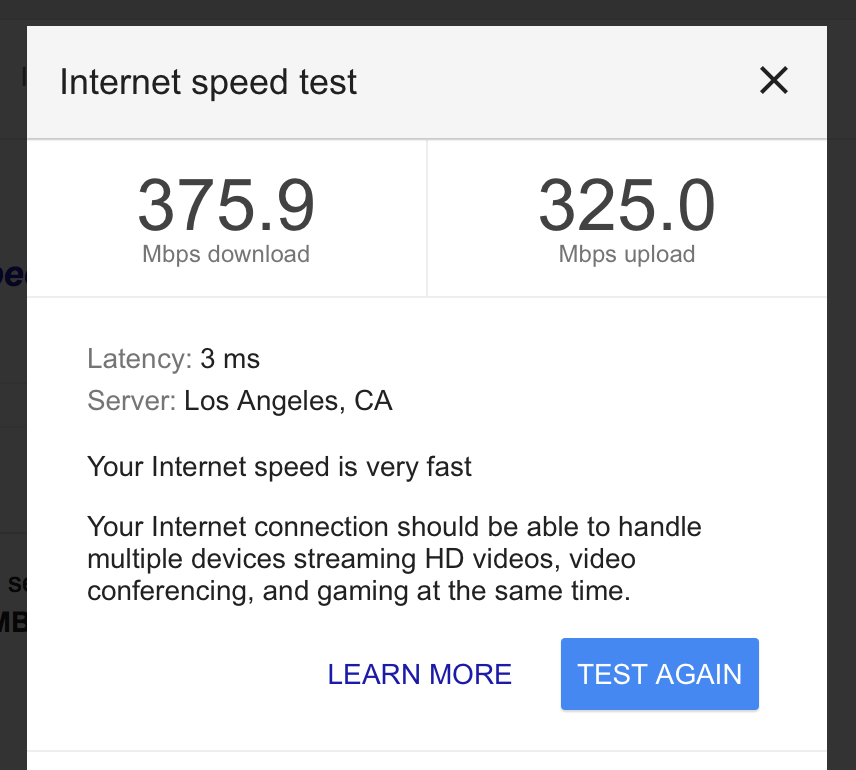Click the paragraph about streaming HD videos

(395, 558)
